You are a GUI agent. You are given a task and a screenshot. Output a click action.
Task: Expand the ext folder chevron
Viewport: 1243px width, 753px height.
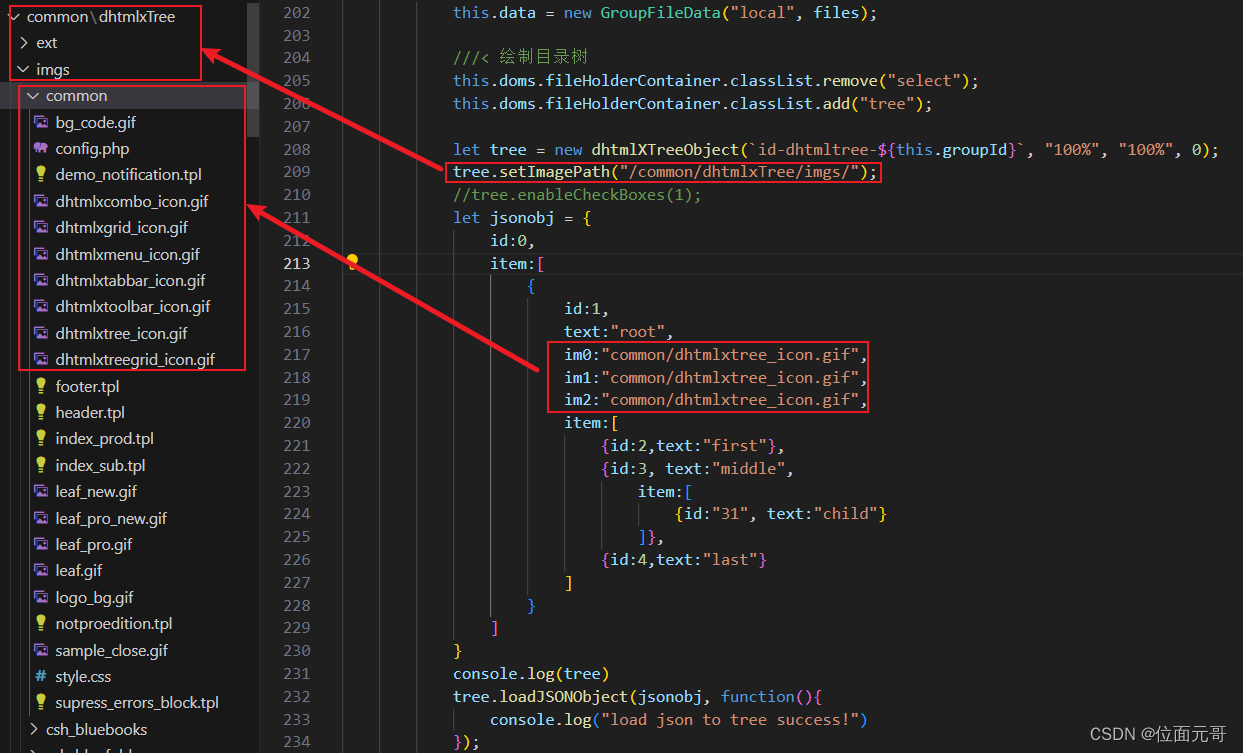(x=24, y=43)
